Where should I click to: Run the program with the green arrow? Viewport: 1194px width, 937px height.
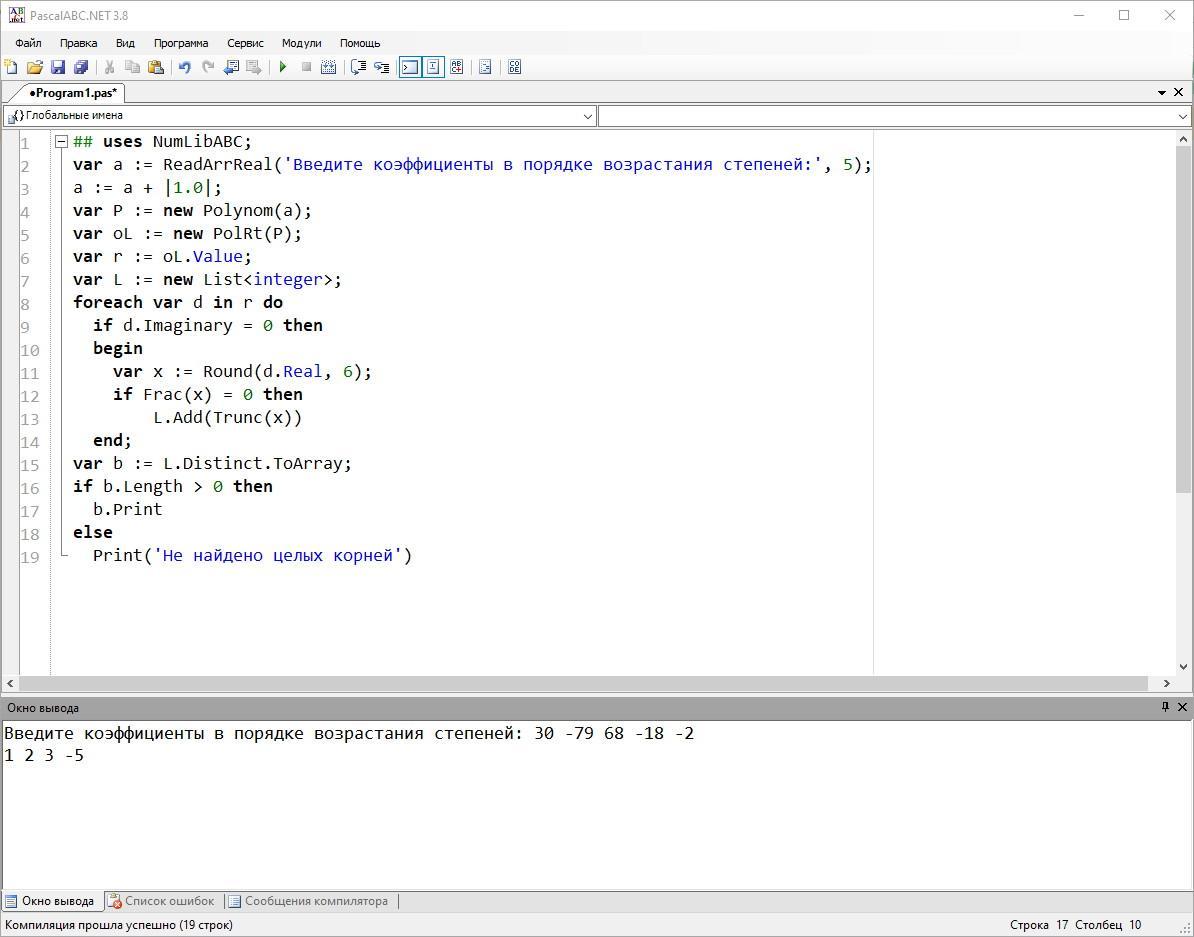point(283,67)
